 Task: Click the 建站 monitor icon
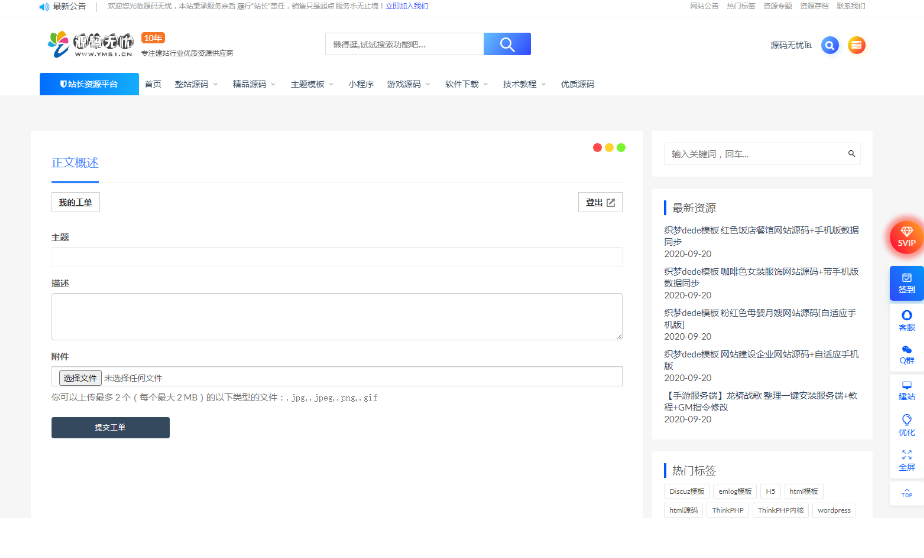906,391
